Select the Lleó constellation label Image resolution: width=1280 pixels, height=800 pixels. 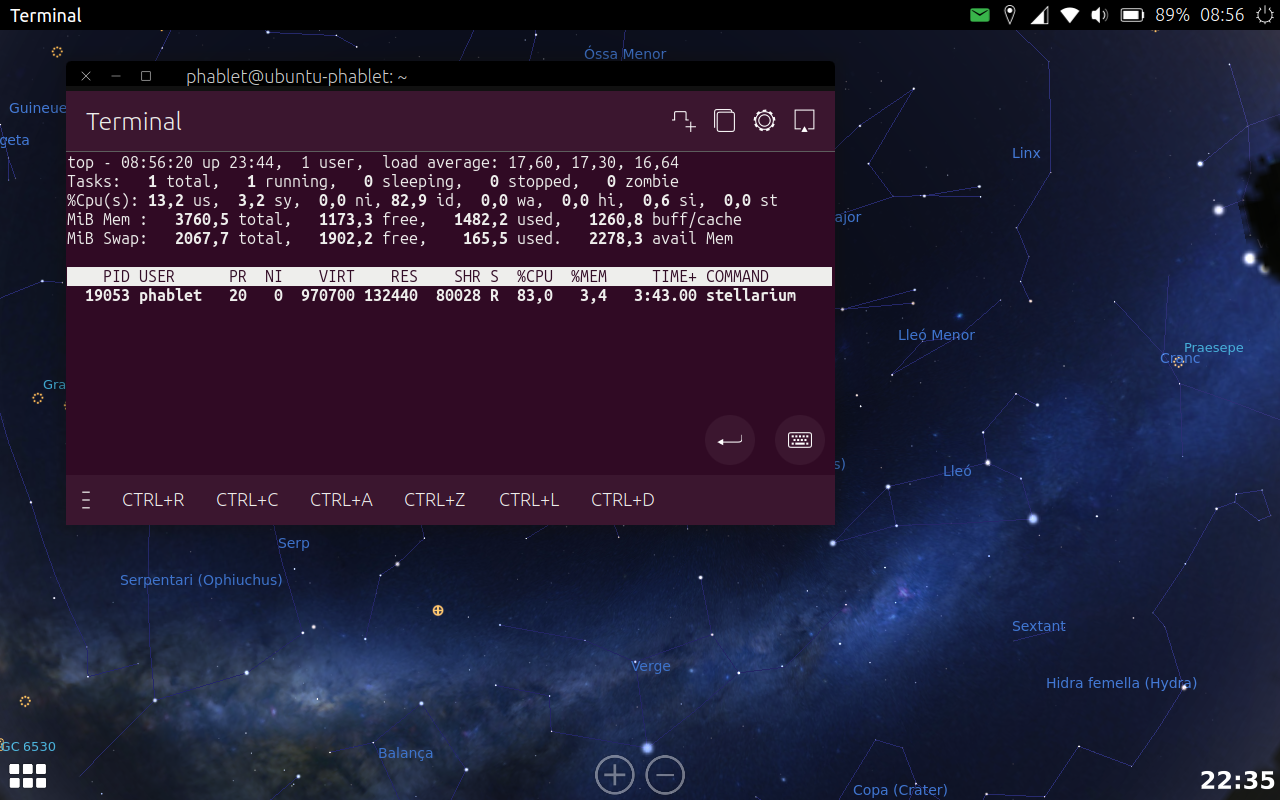[x=957, y=470]
